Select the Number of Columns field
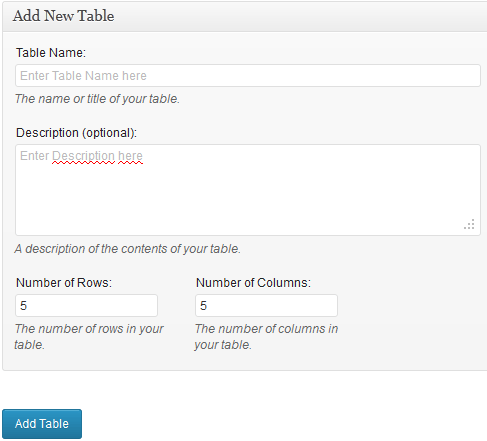 [x=266, y=305]
